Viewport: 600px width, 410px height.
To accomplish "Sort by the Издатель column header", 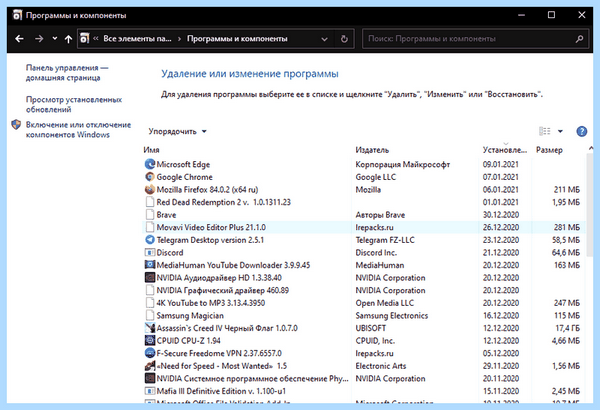I will (x=372, y=150).
